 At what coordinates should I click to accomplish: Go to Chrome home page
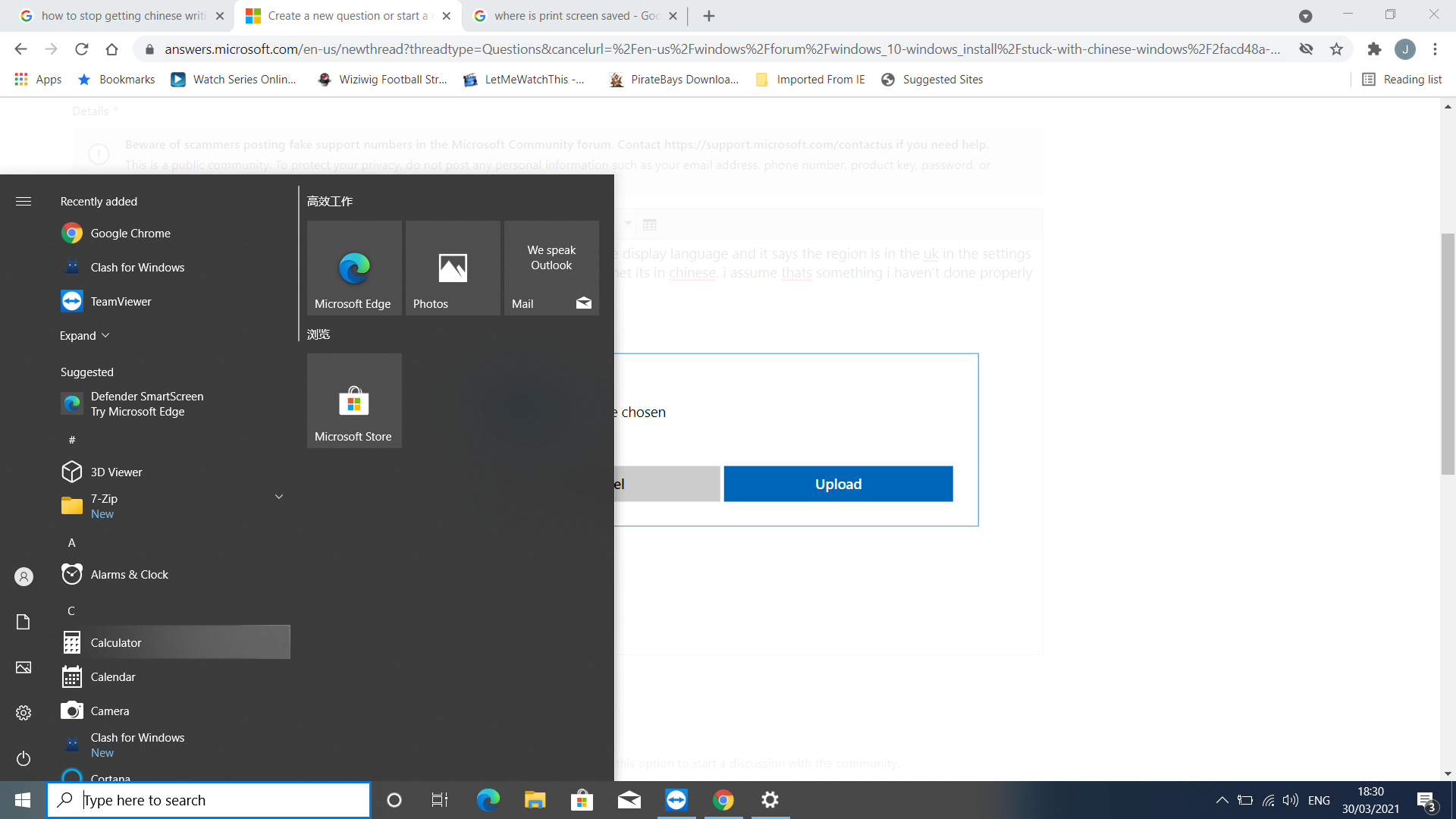pos(112,49)
